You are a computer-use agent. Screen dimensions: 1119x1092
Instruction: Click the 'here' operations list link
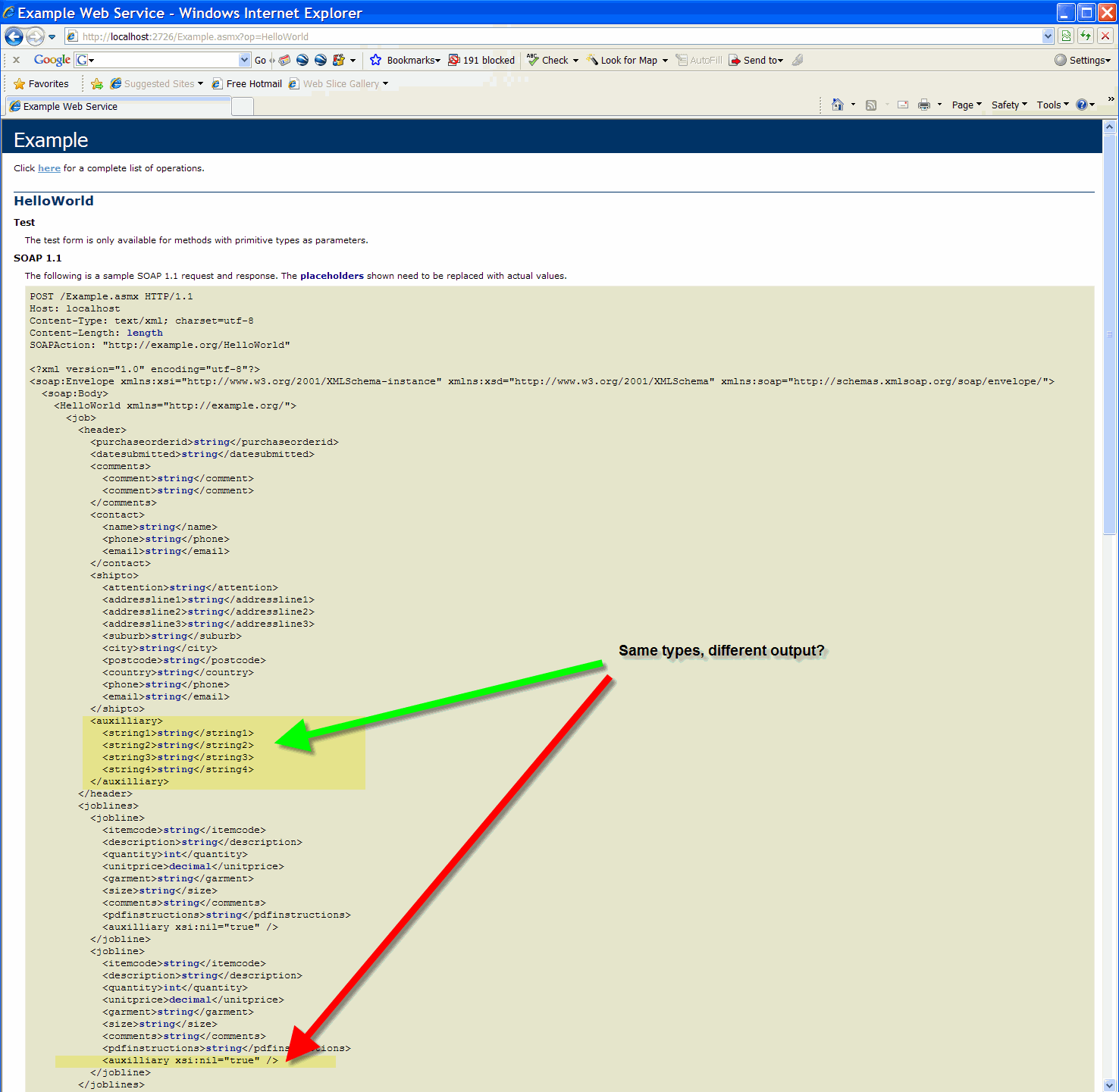click(x=49, y=168)
